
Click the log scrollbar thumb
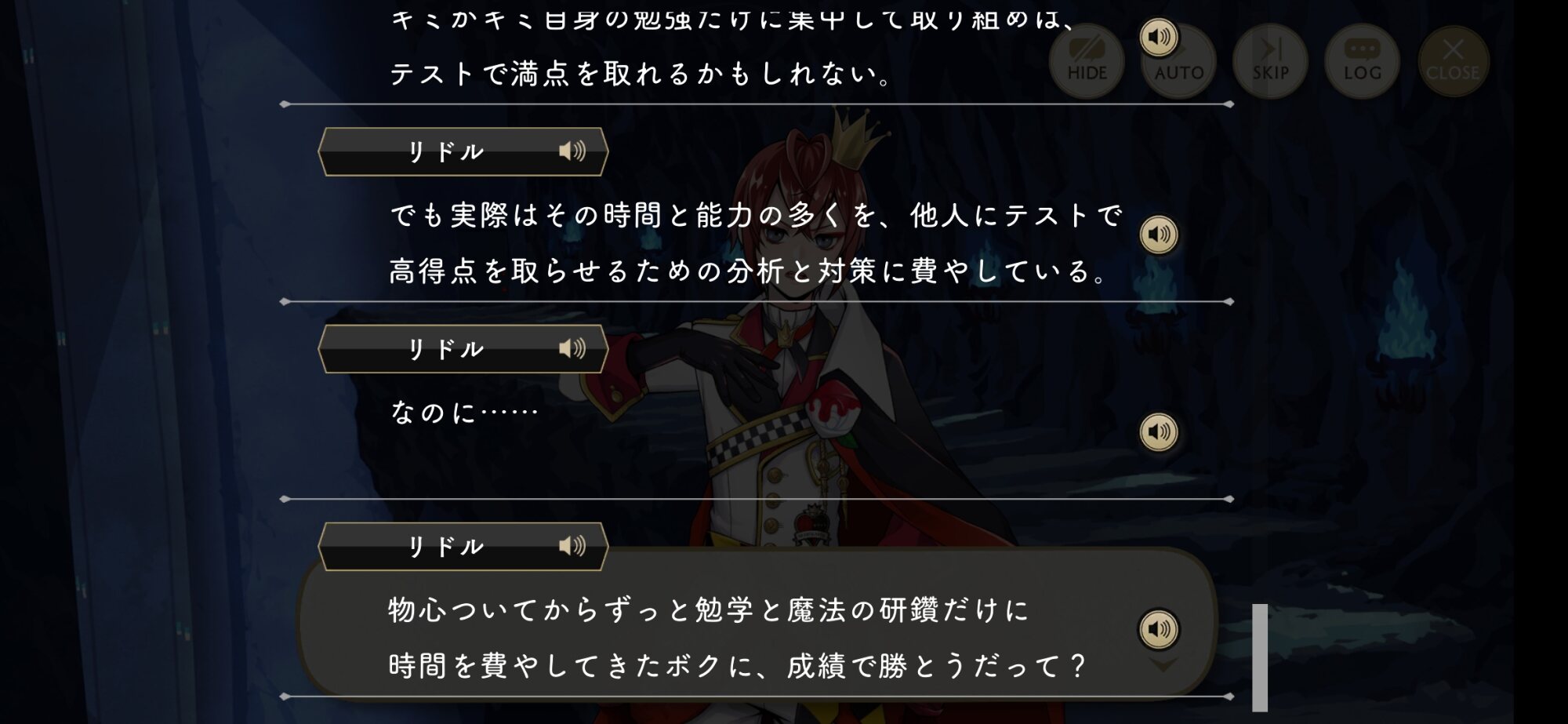point(1260,657)
